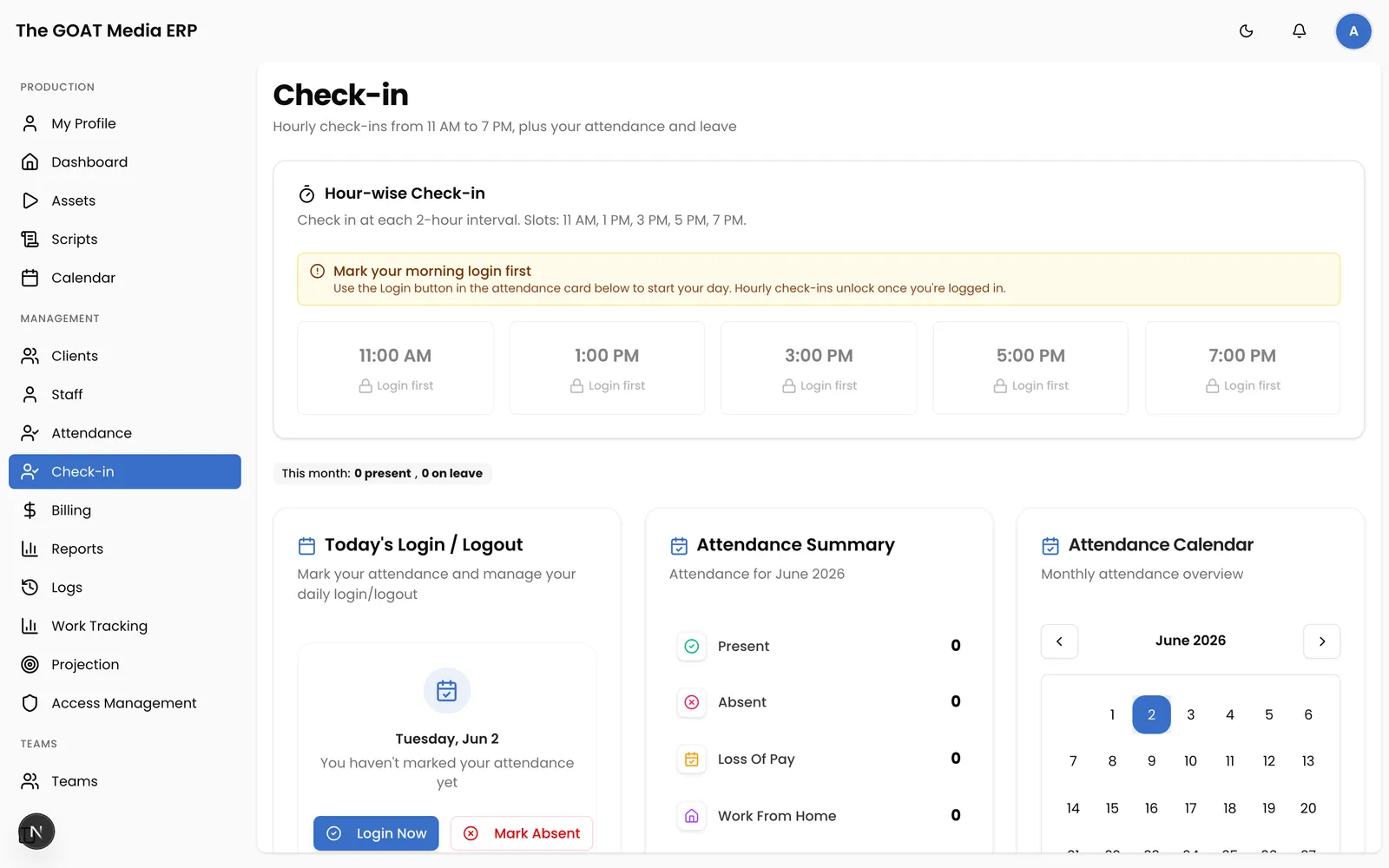Viewport: 1389px width, 868px height.
Task: Select day 19 in the attendance calendar
Action: [1268, 808]
